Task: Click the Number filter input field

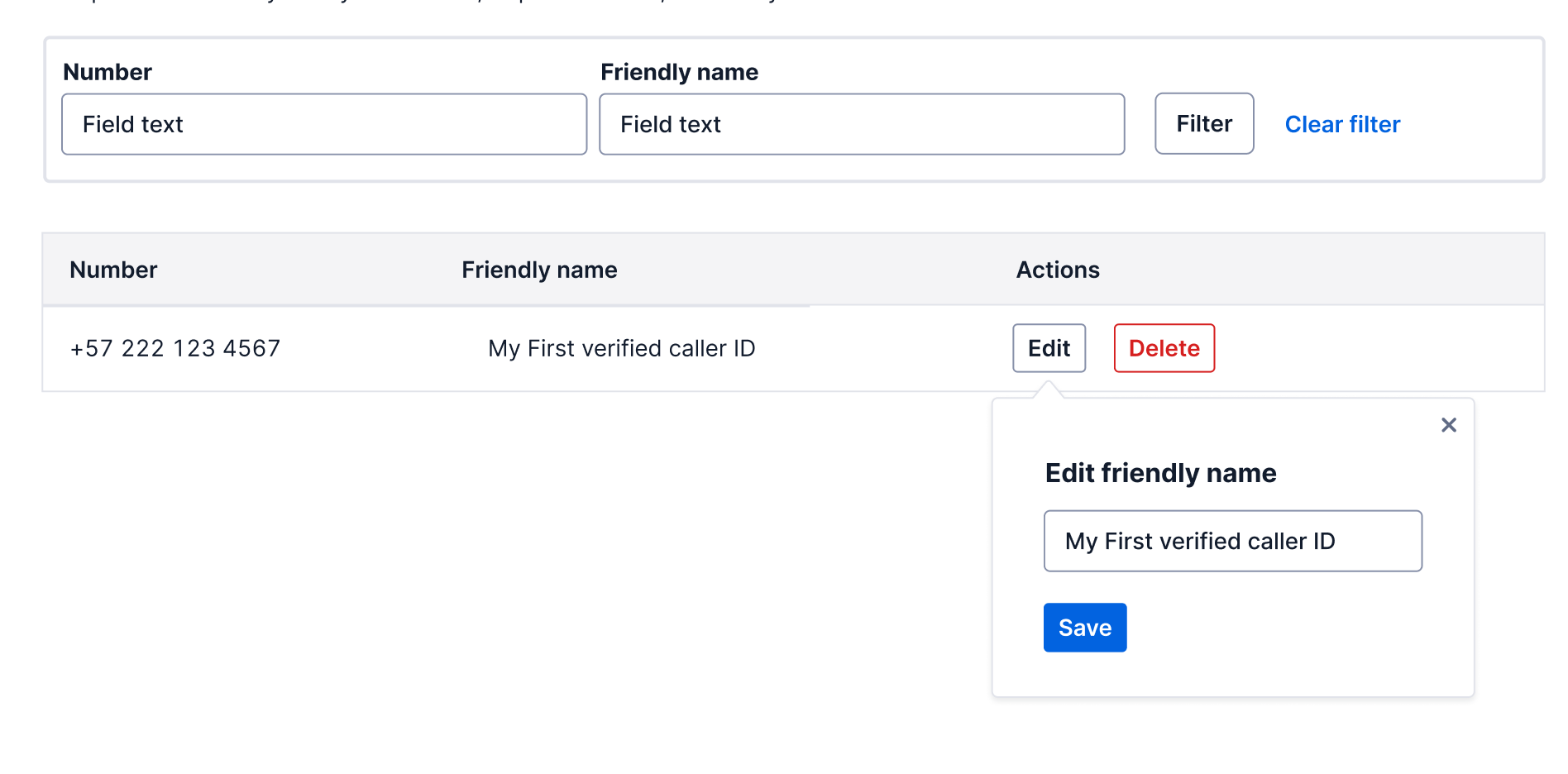Action: (324, 124)
